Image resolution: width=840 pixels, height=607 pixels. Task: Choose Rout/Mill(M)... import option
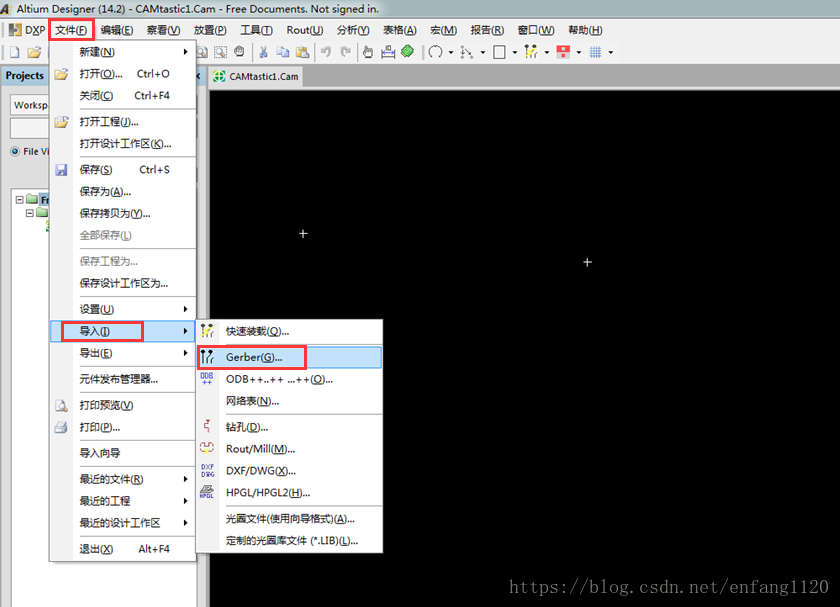(x=289, y=448)
